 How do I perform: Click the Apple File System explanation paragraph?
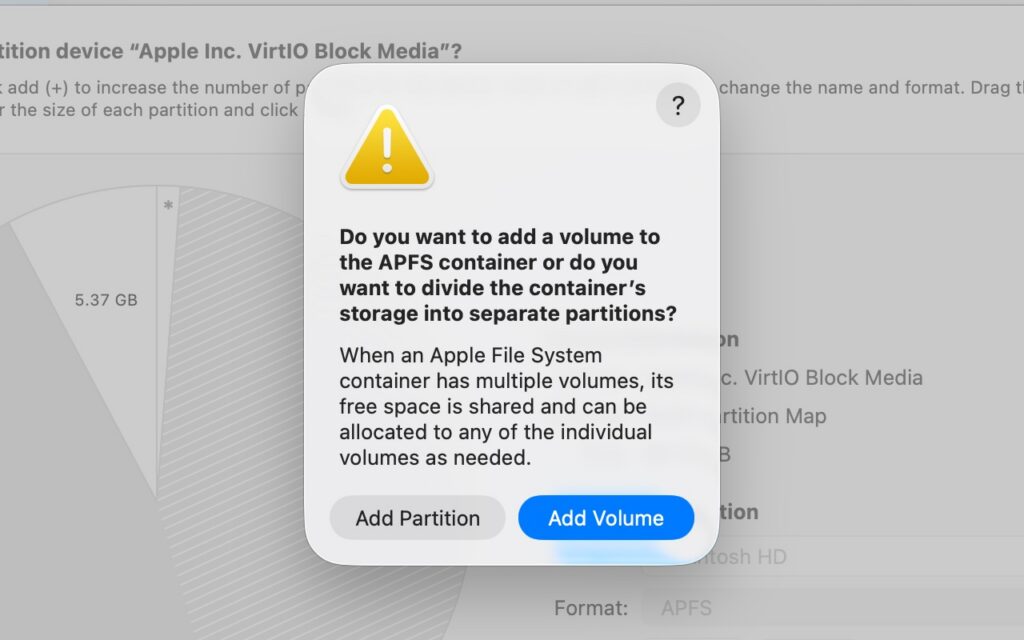pos(506,406)
